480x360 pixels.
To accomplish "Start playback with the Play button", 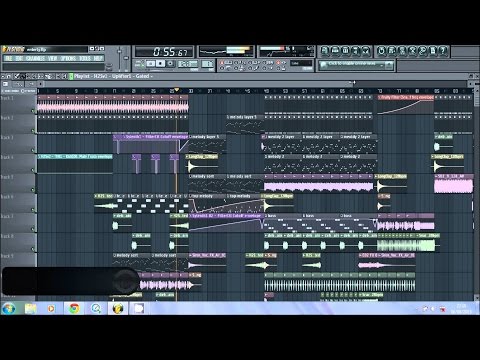I will [x=151, y=63].
